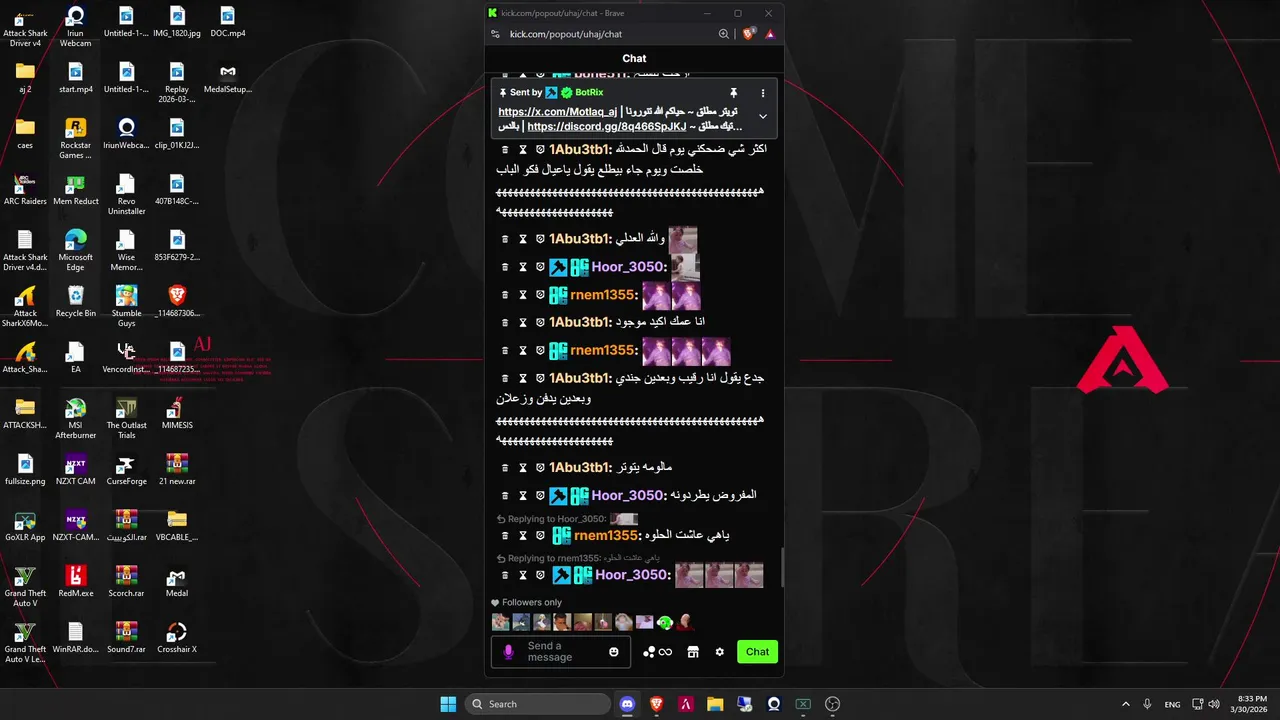Image resolution: width=1280 pixels, height=720 pixels.
Task: Open Windows Start button on taskbar
Action: click(448, 704)
